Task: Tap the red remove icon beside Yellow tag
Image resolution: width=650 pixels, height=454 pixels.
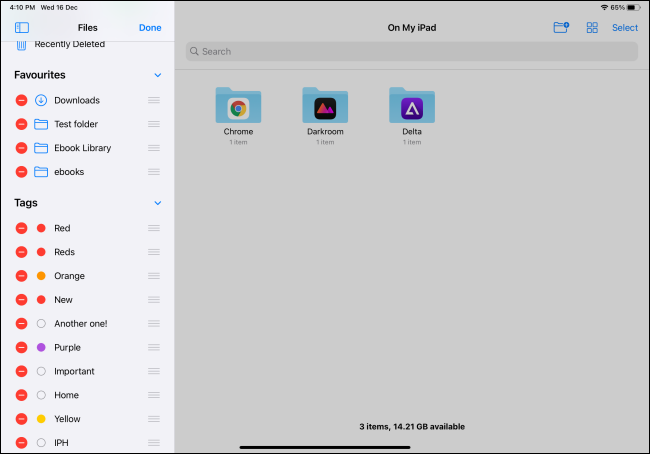Action: coord(22,419)
